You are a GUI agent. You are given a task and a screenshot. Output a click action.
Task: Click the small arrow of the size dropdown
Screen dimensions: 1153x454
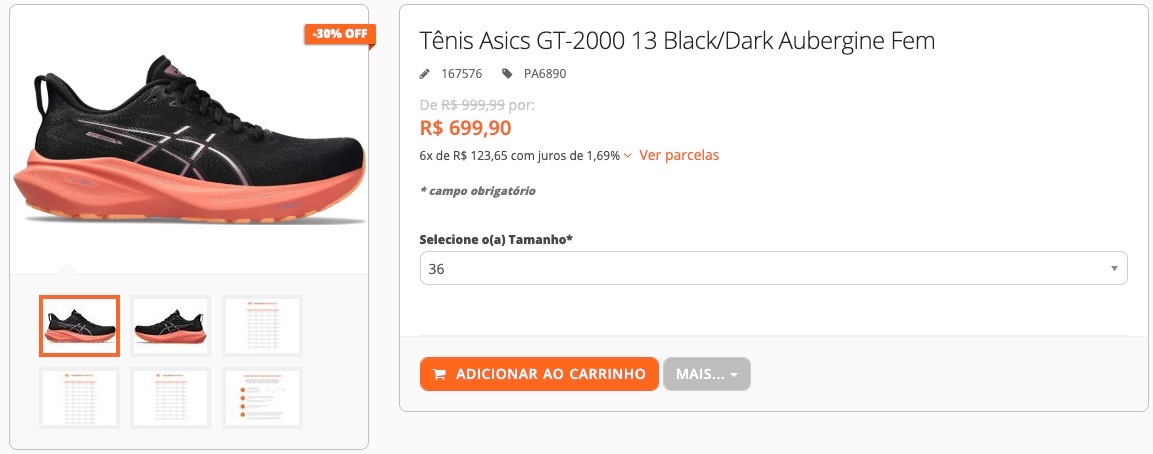pyautogui.click(x=1114, y=268)
